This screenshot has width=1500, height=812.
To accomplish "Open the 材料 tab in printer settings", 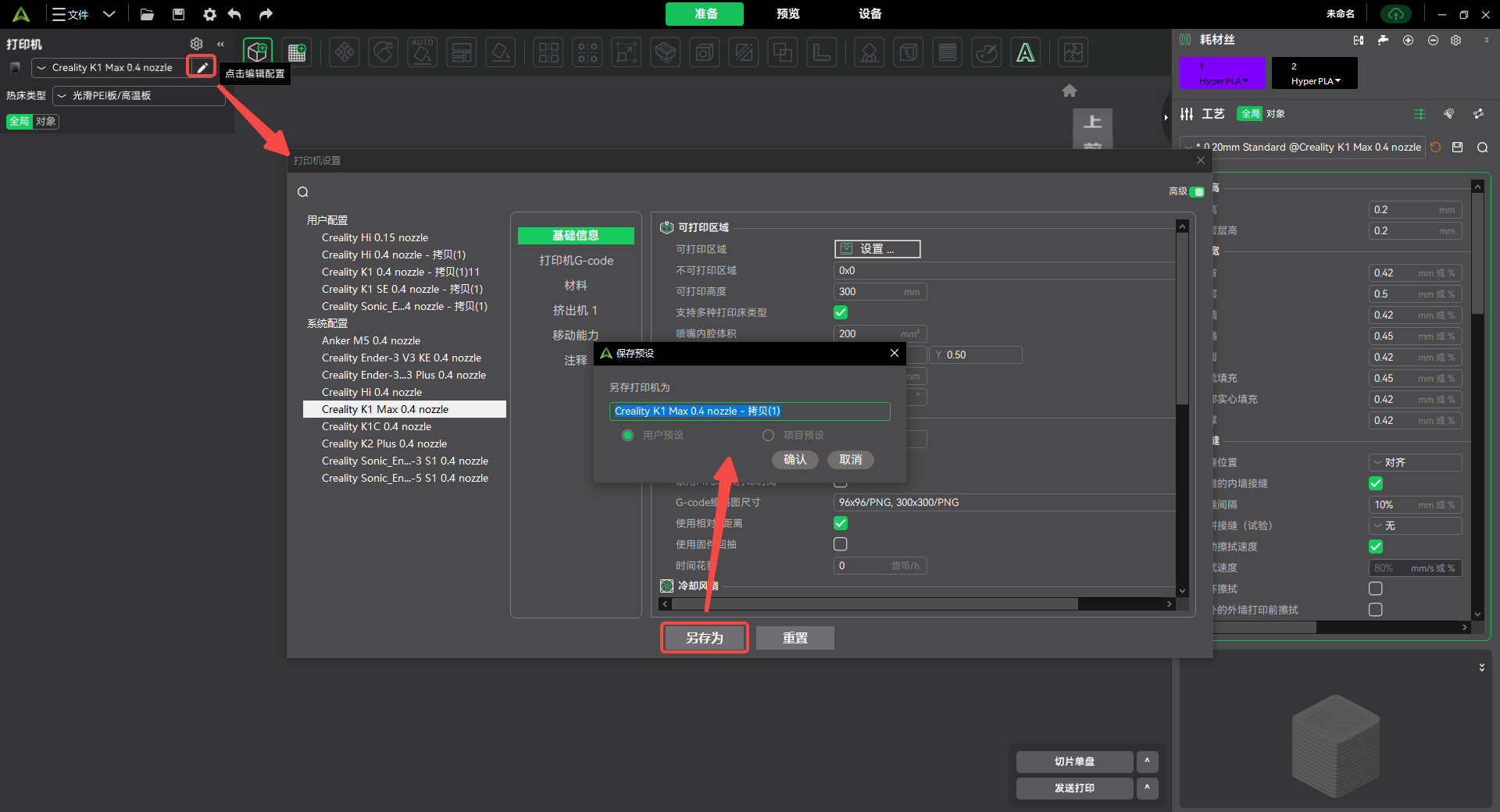I will [x=576, y=286].
